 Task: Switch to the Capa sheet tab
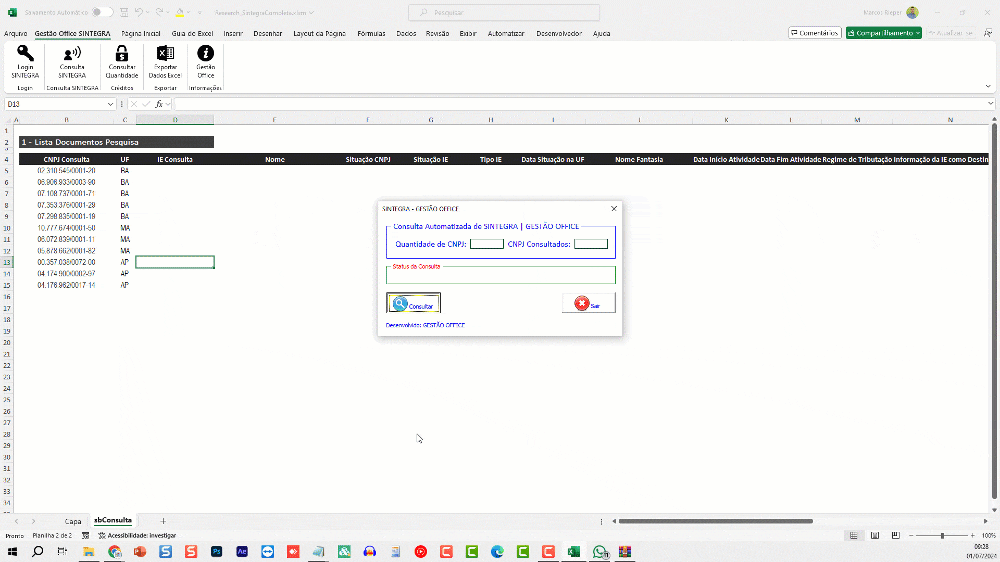[x=73, y=521]
